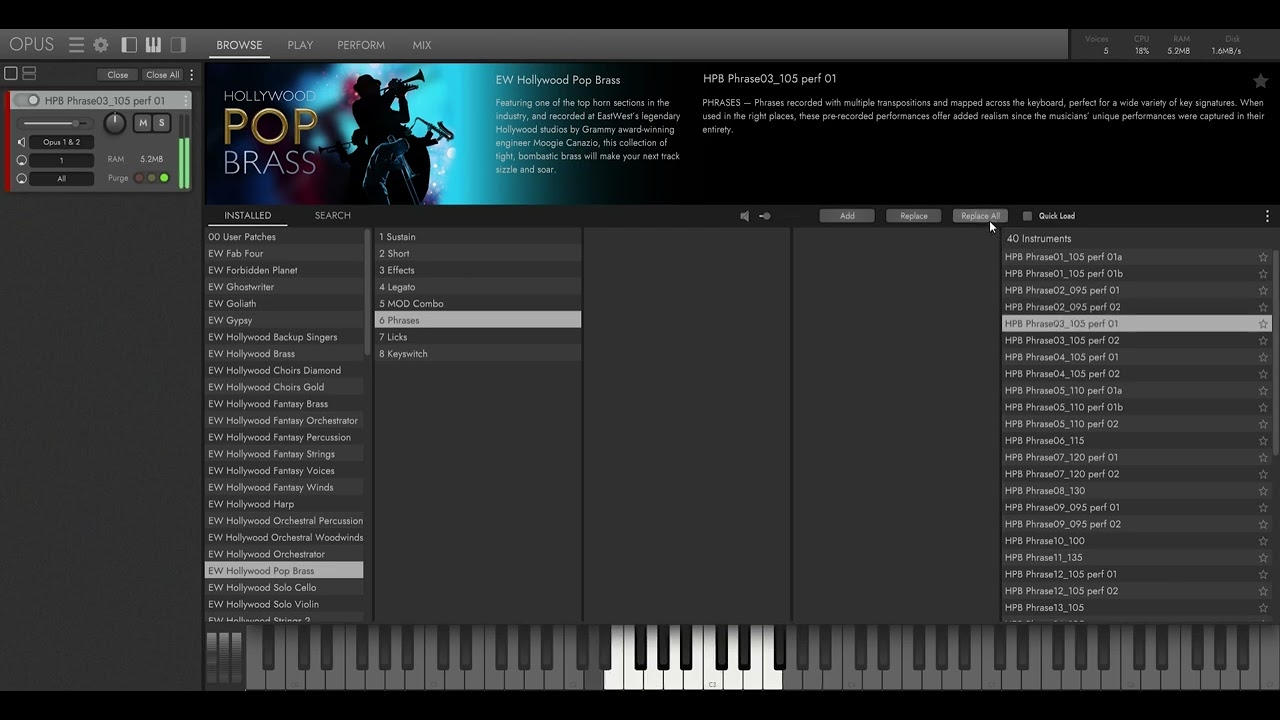The width and height of the screenshot is (1280, 720).
Task: Select the 8 Keyswitch category
Action: point(478,354)
